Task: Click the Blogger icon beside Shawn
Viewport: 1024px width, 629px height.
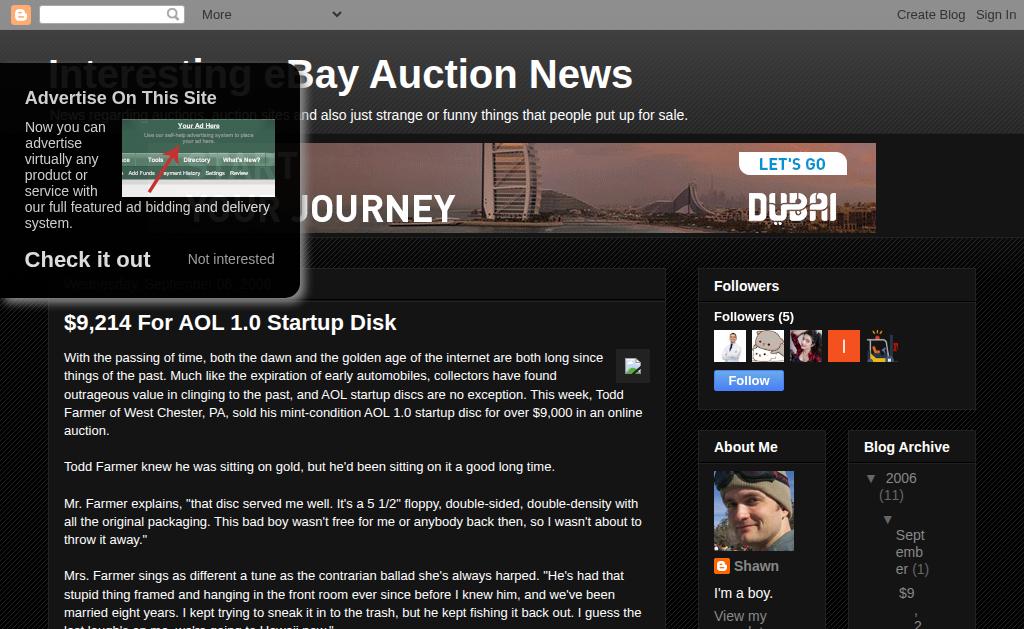Action: click(722, 566)
